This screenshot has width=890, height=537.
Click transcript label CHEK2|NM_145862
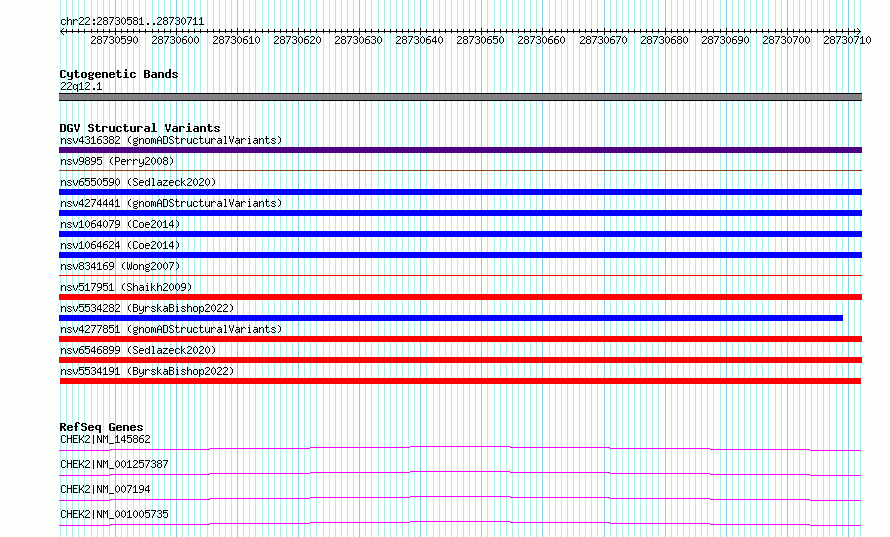[x=105, y=439]
